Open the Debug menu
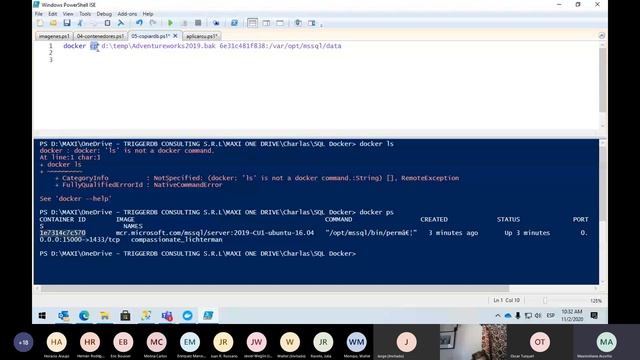 (x=104, y=14)
